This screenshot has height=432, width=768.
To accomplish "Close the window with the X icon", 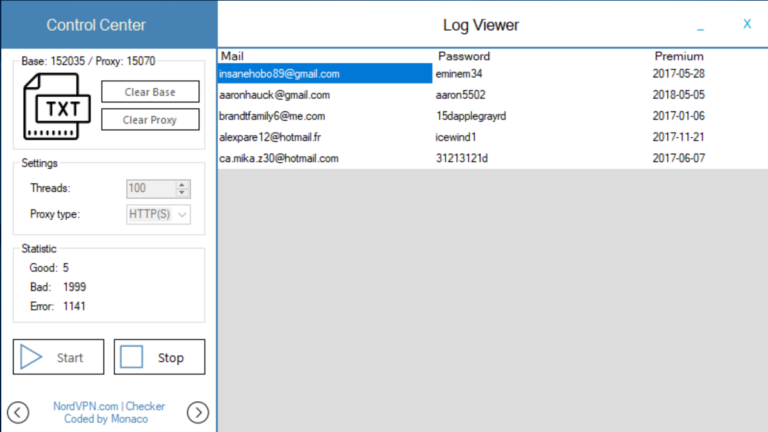I will tap(747, 24).
